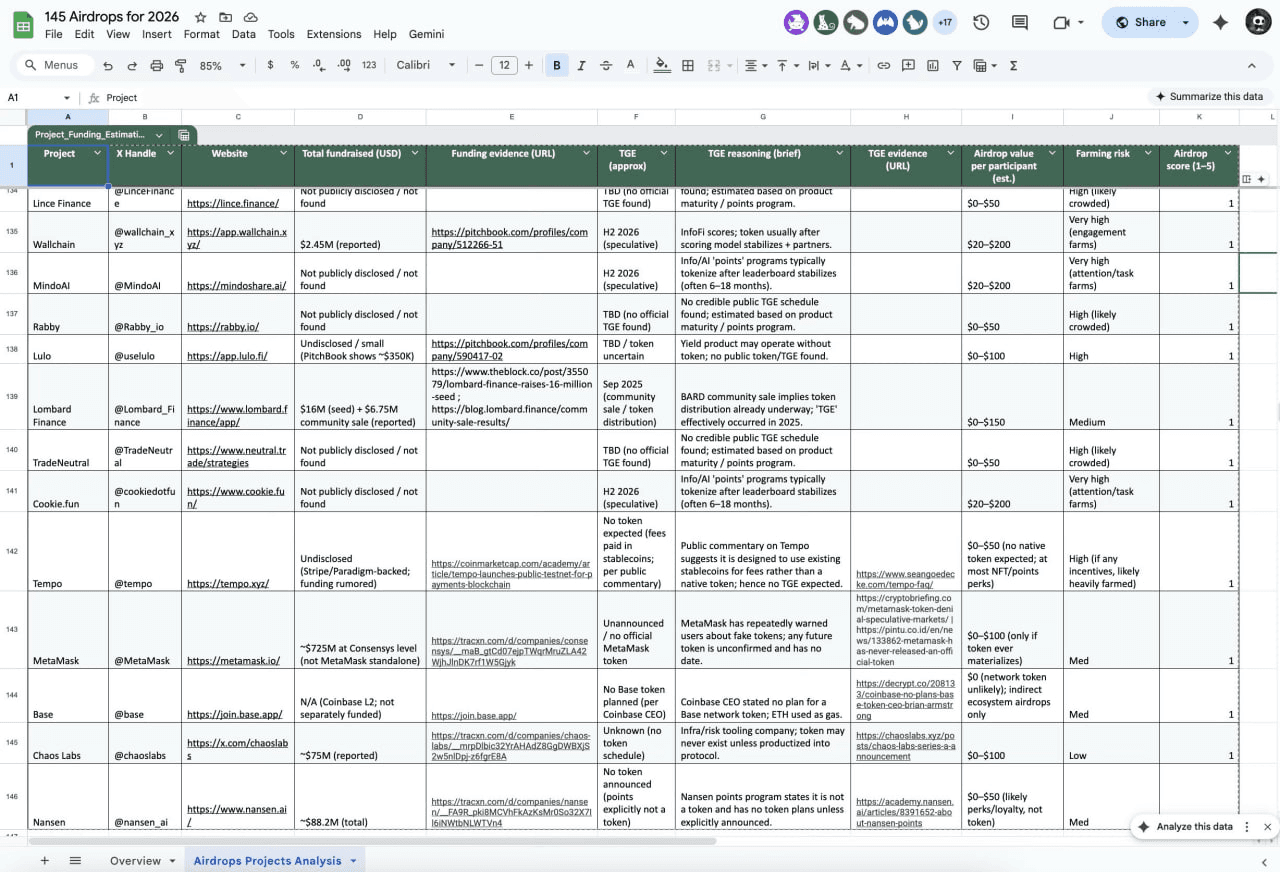The image size is (1280, 872).
Task: Click the functions sigma icon
Action: (x=1013, y=65)
